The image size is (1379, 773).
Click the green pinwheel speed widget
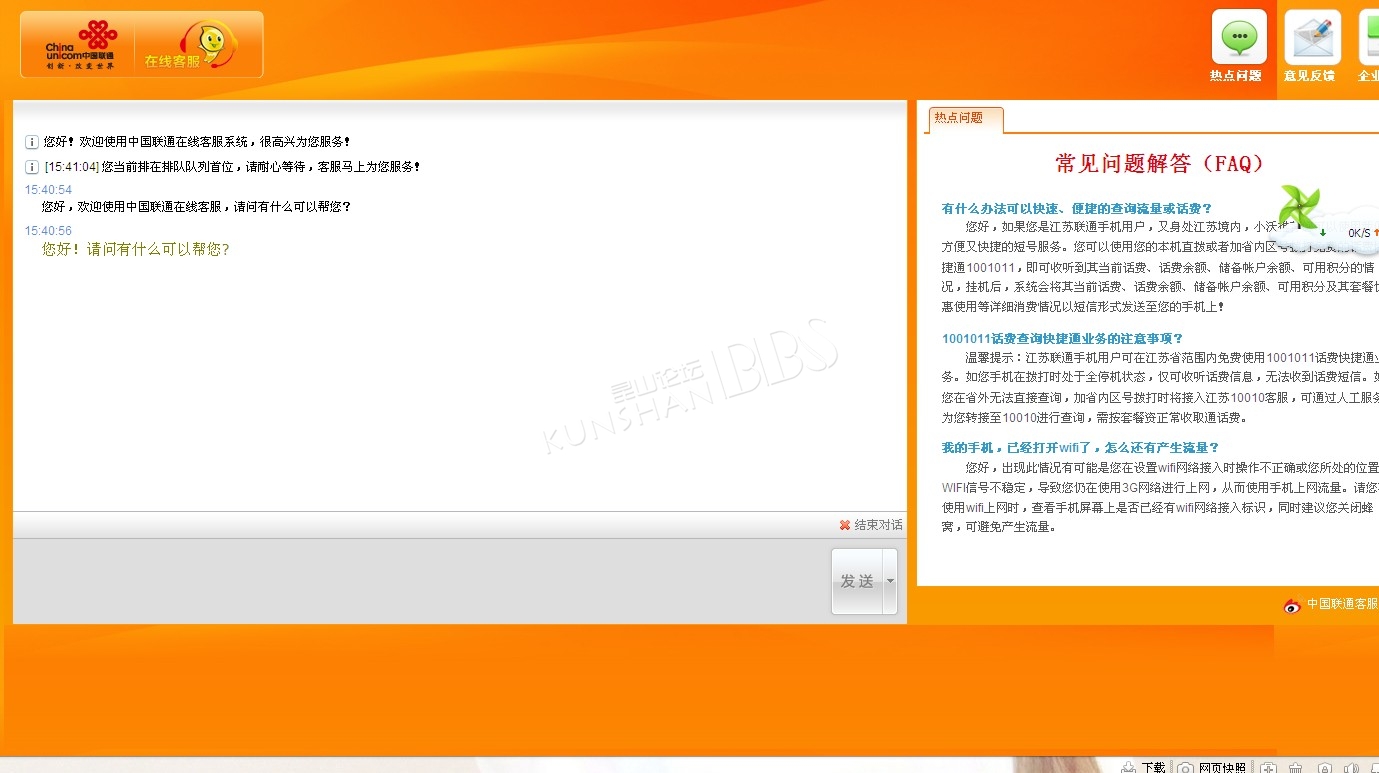[1301, 209]
